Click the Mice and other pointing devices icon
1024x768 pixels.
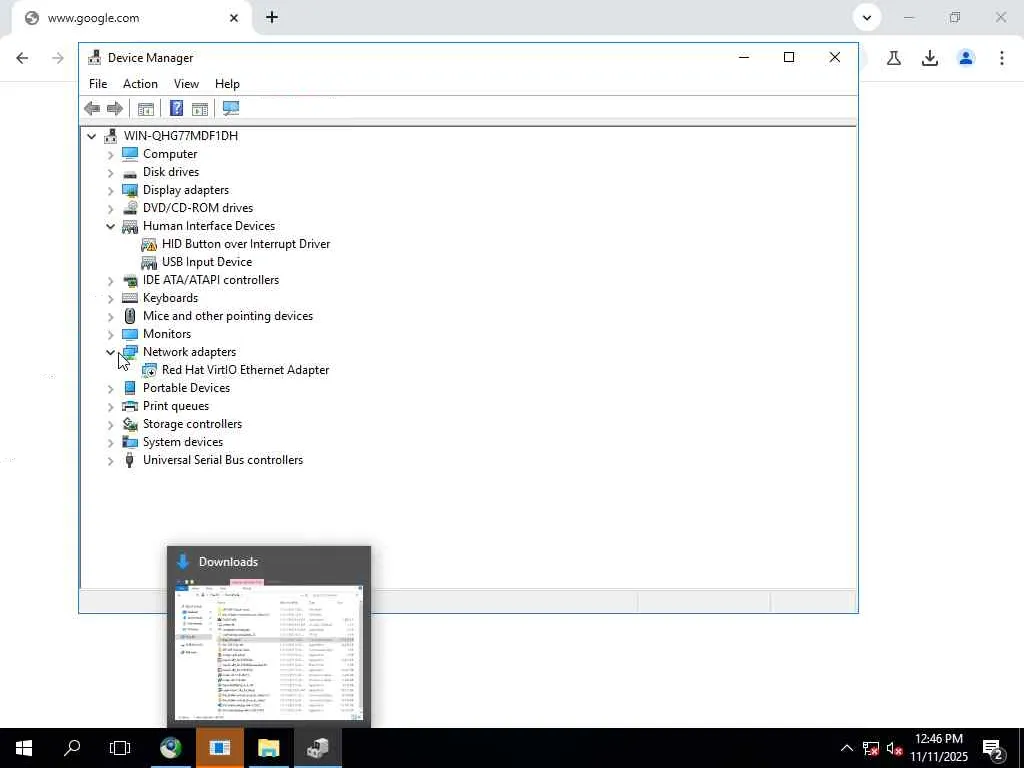click(x=130, y=316)
